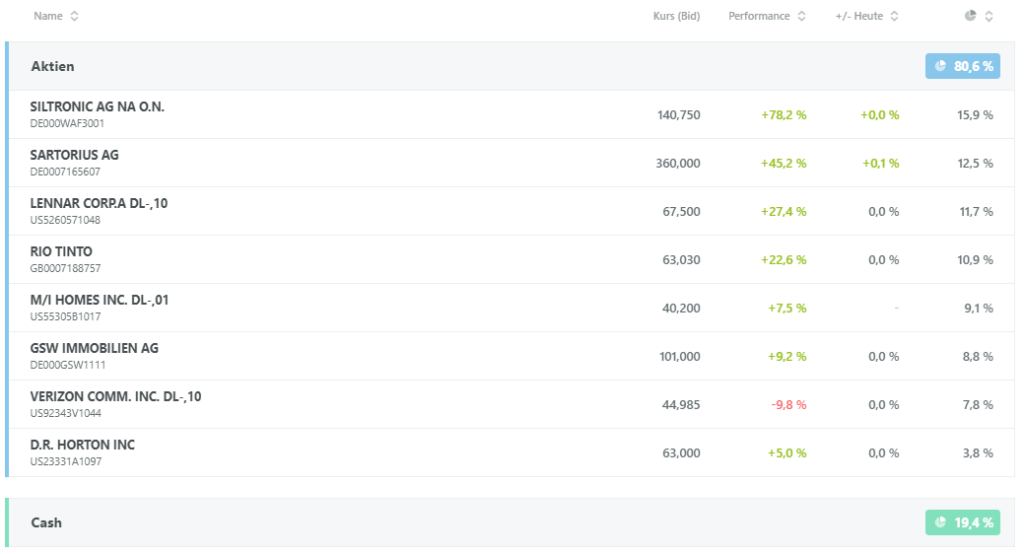The image size is (1024, 554).
Task: Click M/I Homes performance +7,5 %
Action: pos(787,308)
